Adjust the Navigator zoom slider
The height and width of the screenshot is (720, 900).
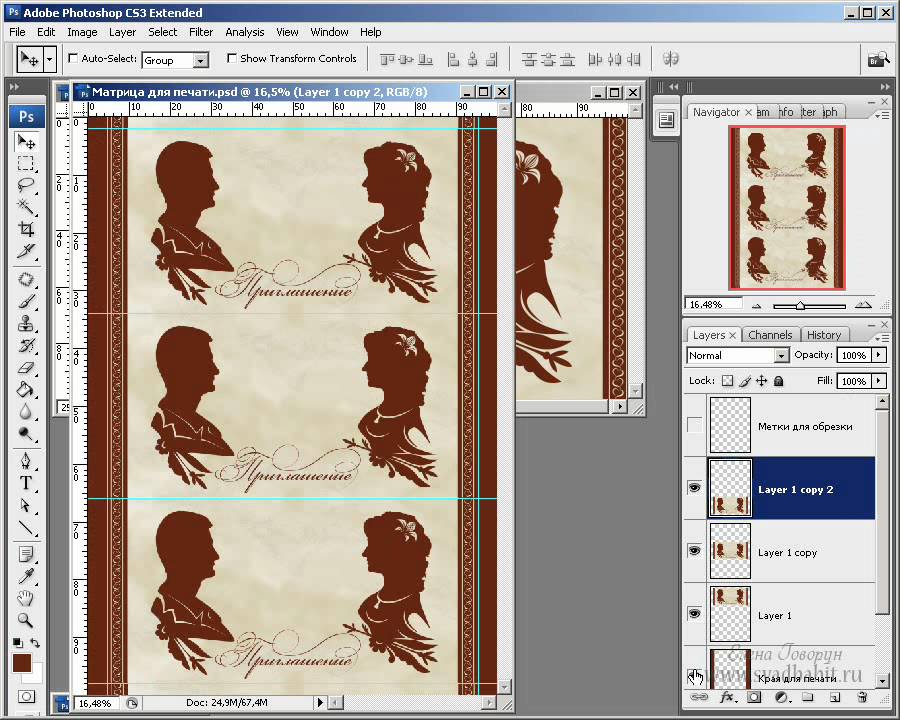pos(800,306)
